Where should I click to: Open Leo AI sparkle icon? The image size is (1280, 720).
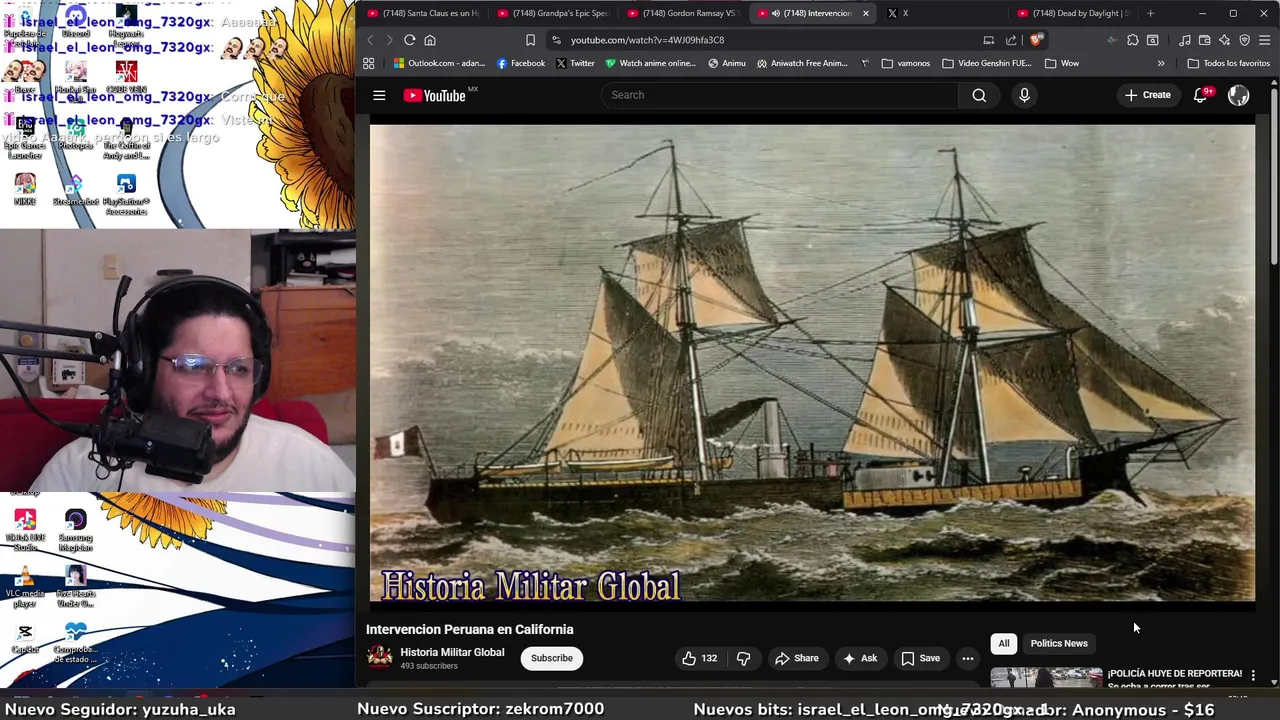(x=1225, y=40)
